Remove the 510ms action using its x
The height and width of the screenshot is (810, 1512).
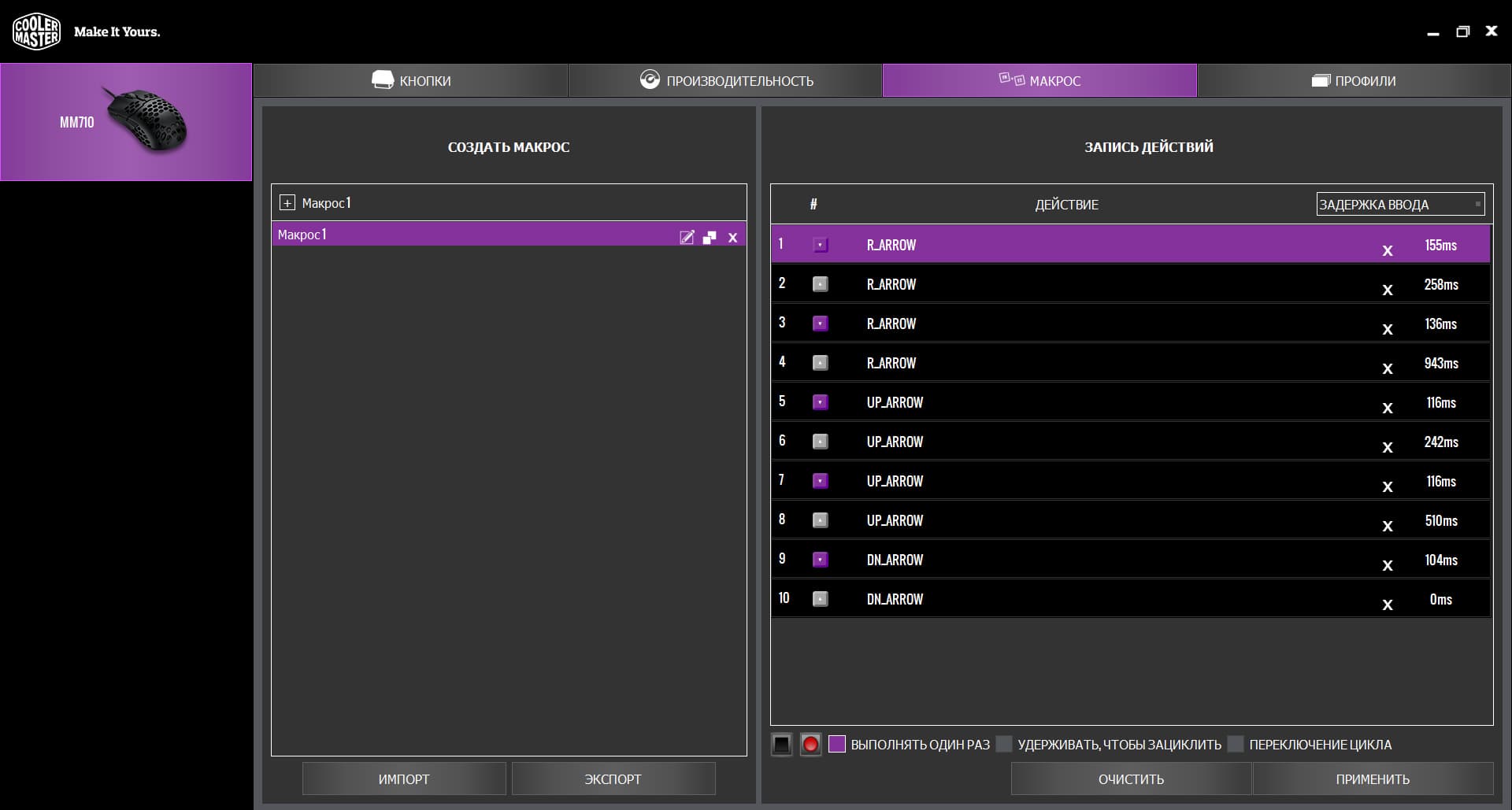[1388, 527]
